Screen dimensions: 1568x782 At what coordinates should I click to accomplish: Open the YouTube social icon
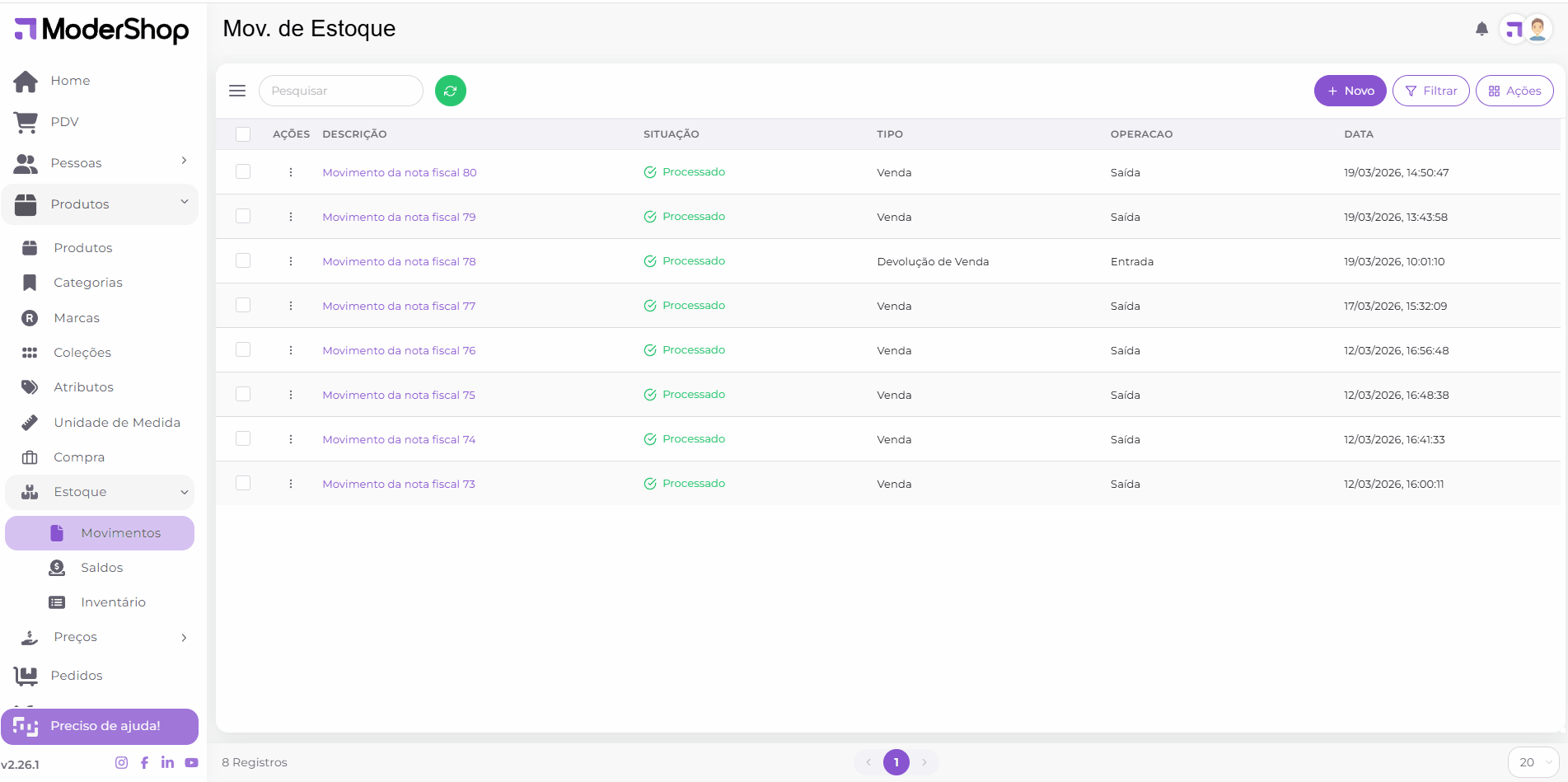pos(191,763)
